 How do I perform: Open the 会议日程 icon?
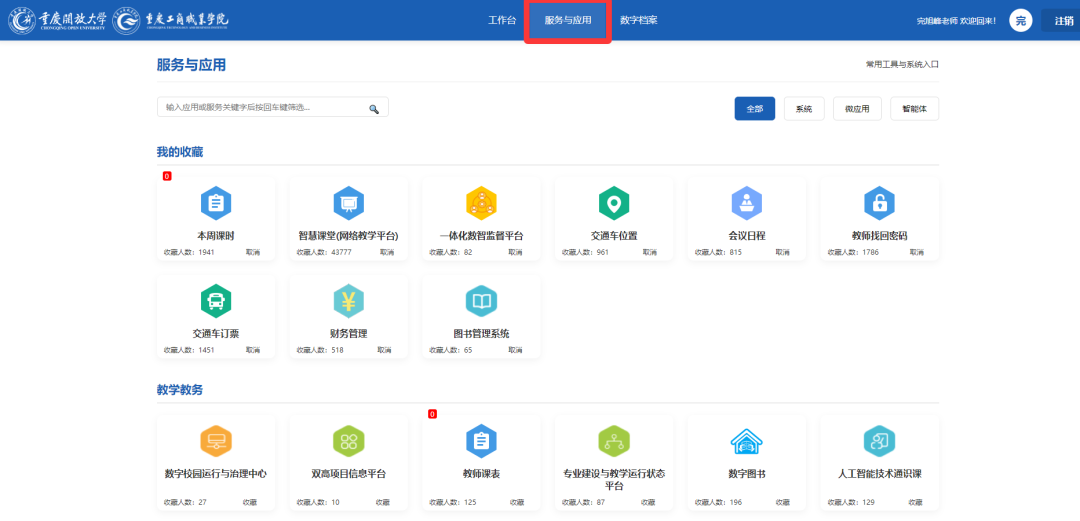(x=746, y=204)
